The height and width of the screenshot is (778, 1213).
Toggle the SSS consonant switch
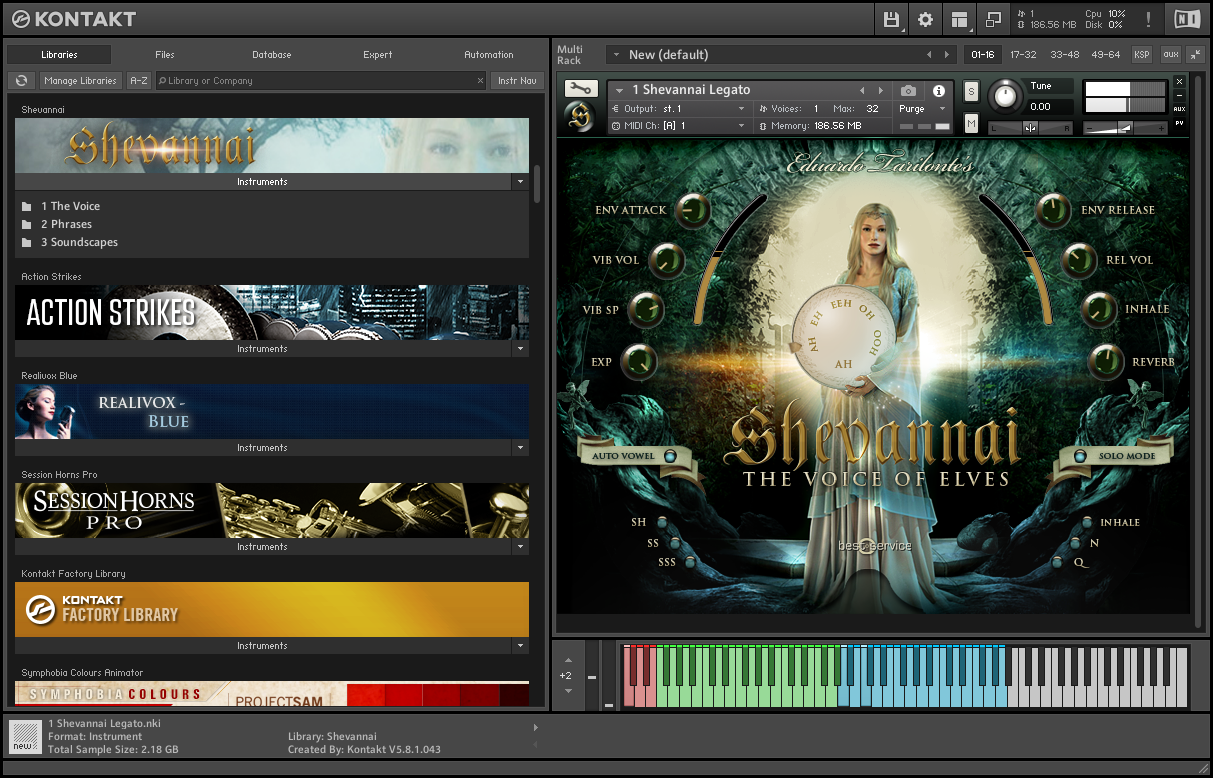[689, 562]
